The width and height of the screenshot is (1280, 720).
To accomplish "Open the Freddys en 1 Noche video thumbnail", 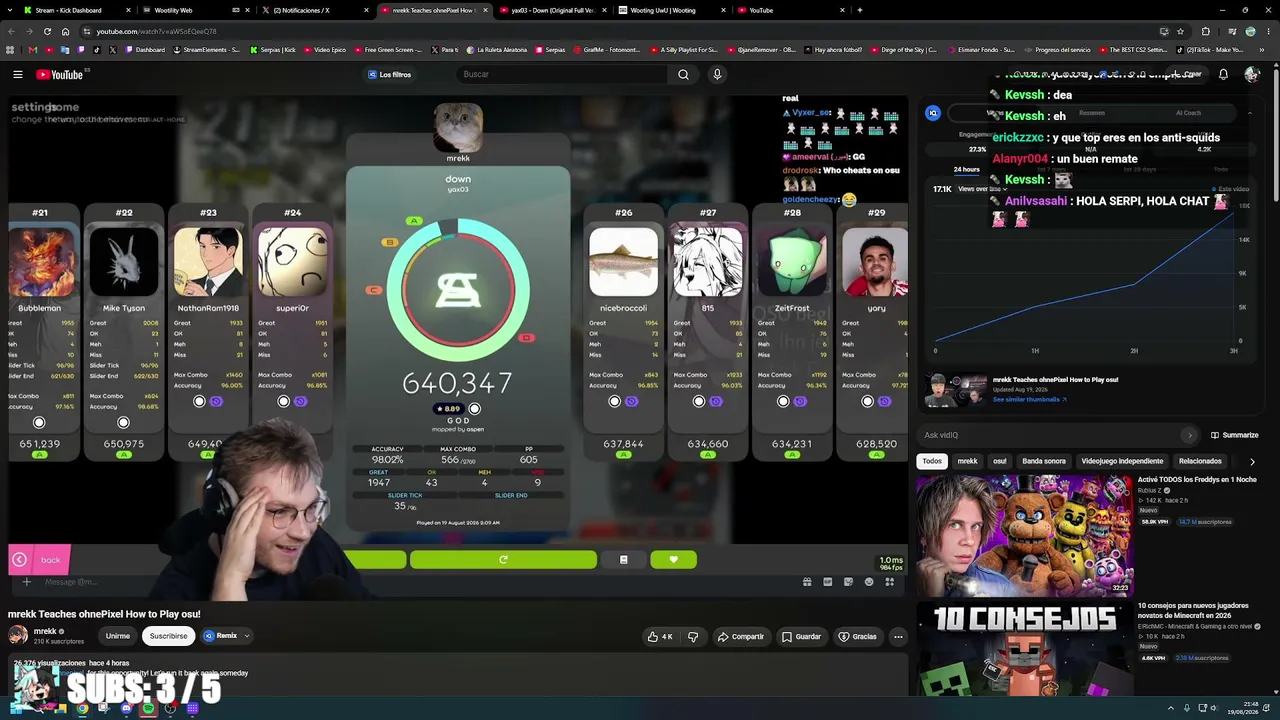I will tap(1024, 535).
